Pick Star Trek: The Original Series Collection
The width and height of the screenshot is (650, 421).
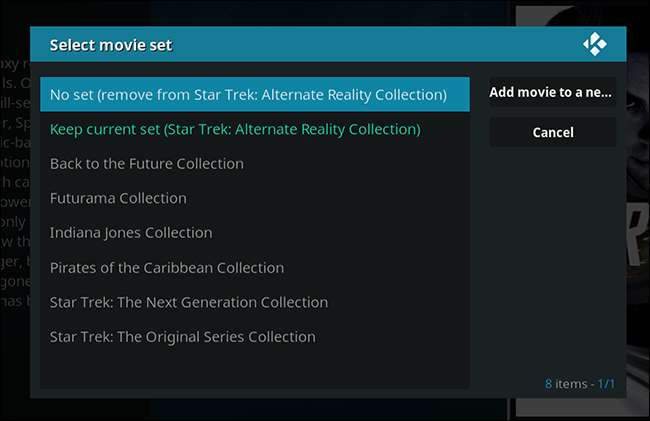tap(255, 337)
